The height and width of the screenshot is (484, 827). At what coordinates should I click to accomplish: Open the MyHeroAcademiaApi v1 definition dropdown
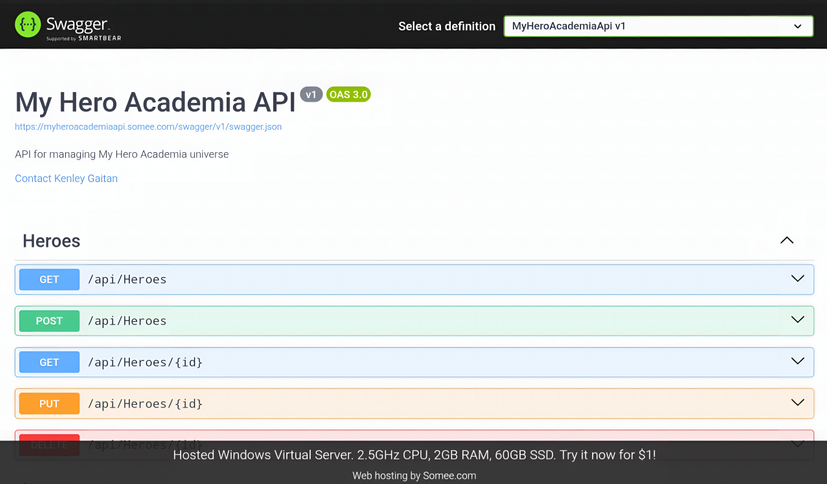pyautogui.click(x=658, y=26)
